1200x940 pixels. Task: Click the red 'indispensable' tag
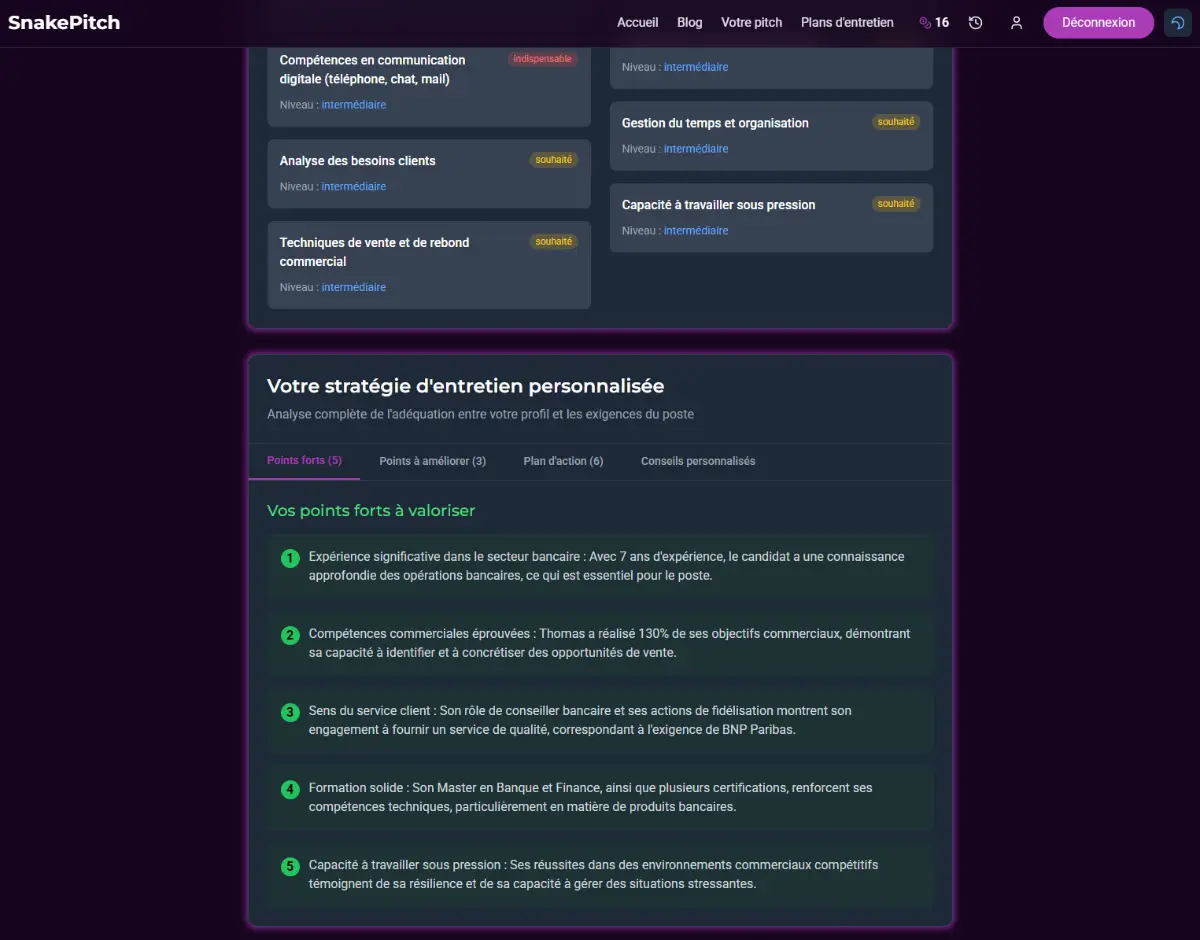pos(542,59)
